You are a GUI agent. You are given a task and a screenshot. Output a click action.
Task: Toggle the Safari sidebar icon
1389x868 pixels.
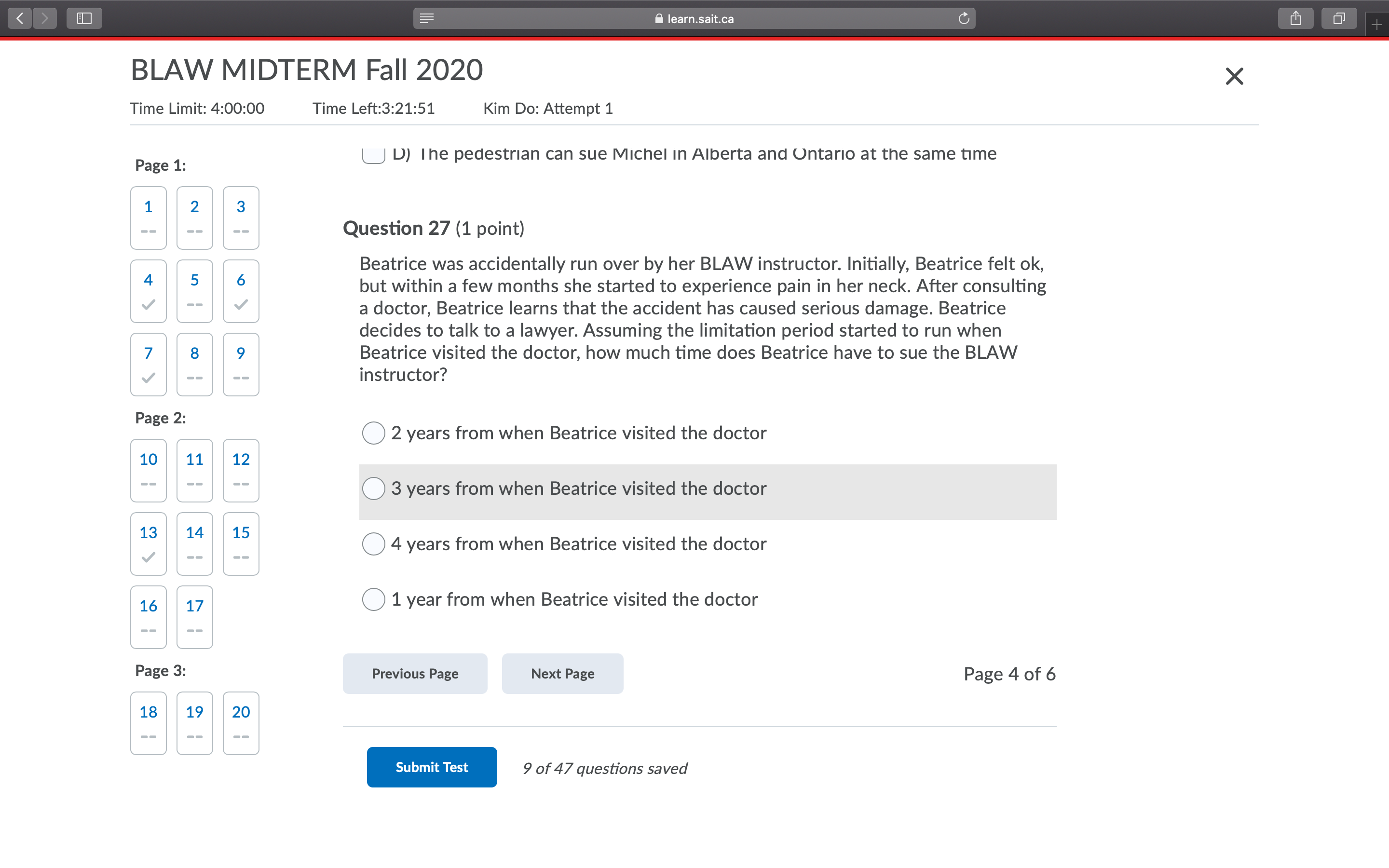click(84, 18)
